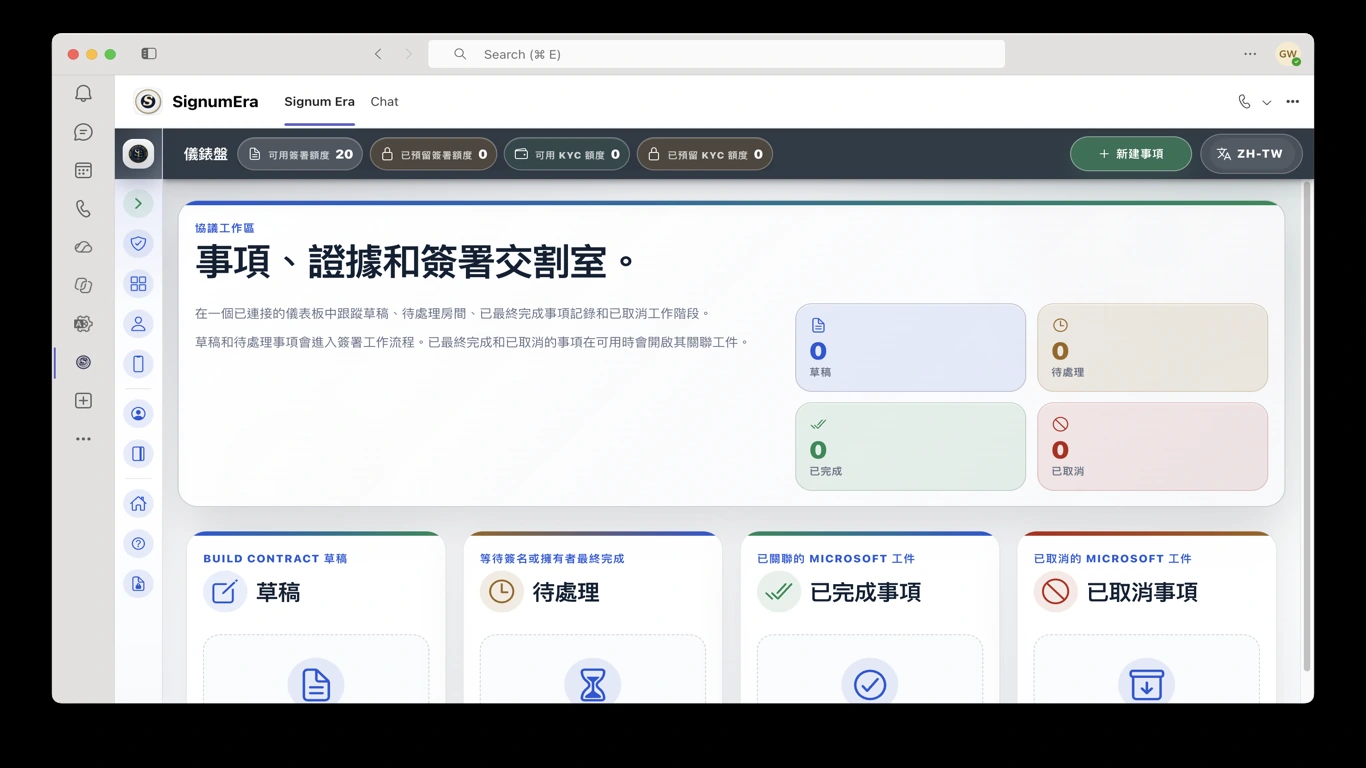The height and width of the screenshot is (768, 1366).
Task: Open the circled account profile icon
Action: (x=138, y=414)
